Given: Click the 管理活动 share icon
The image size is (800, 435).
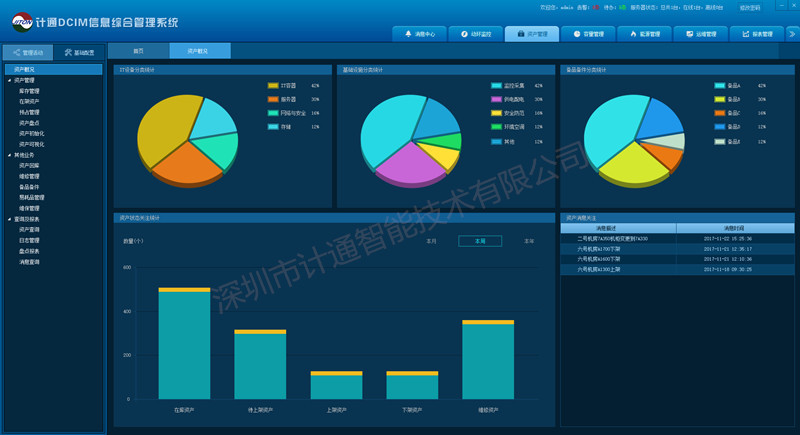Looking at the screenshot, I should pos(18,52).
